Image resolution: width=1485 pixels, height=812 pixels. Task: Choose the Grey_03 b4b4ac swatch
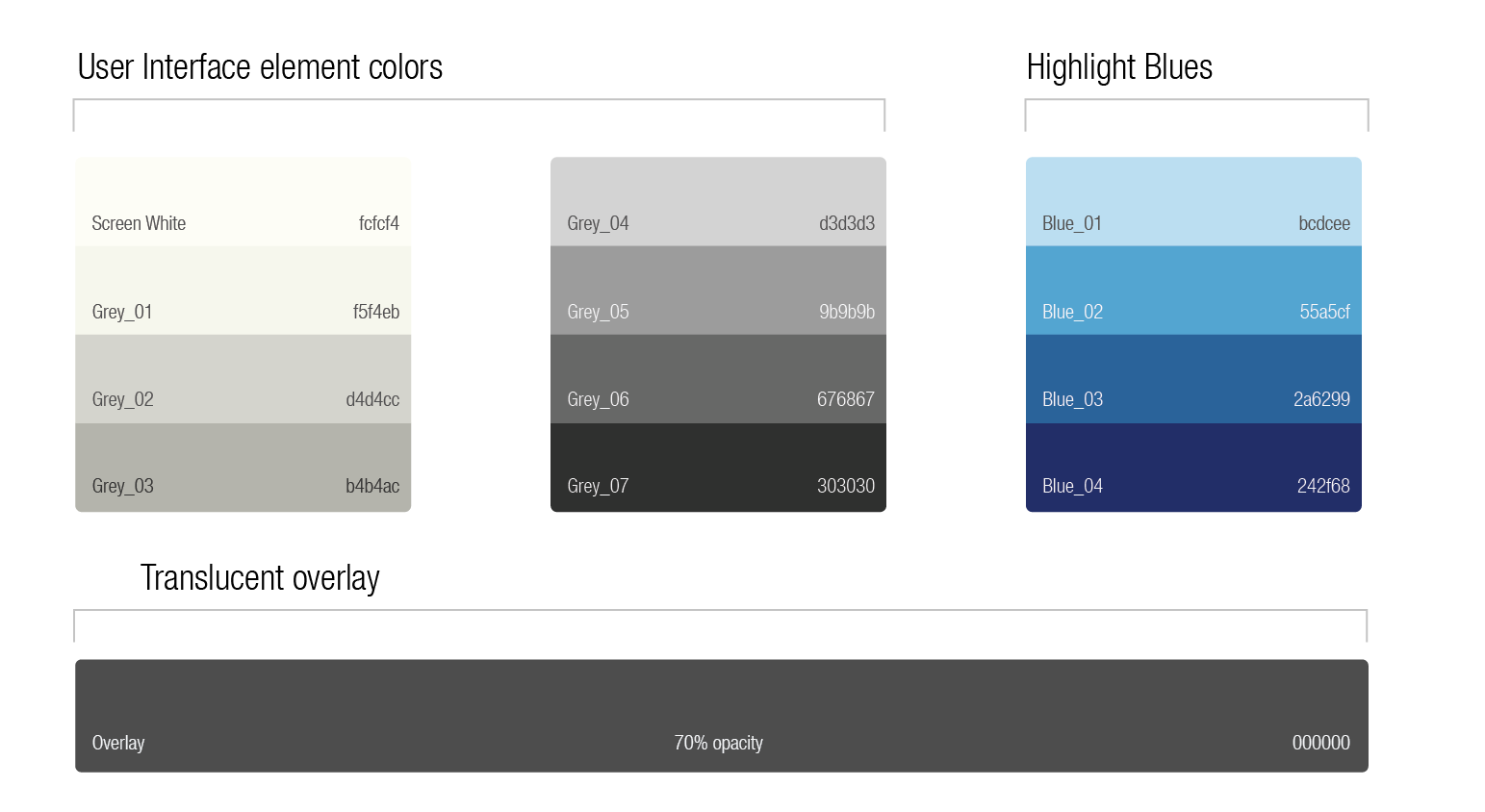point(243,467)
